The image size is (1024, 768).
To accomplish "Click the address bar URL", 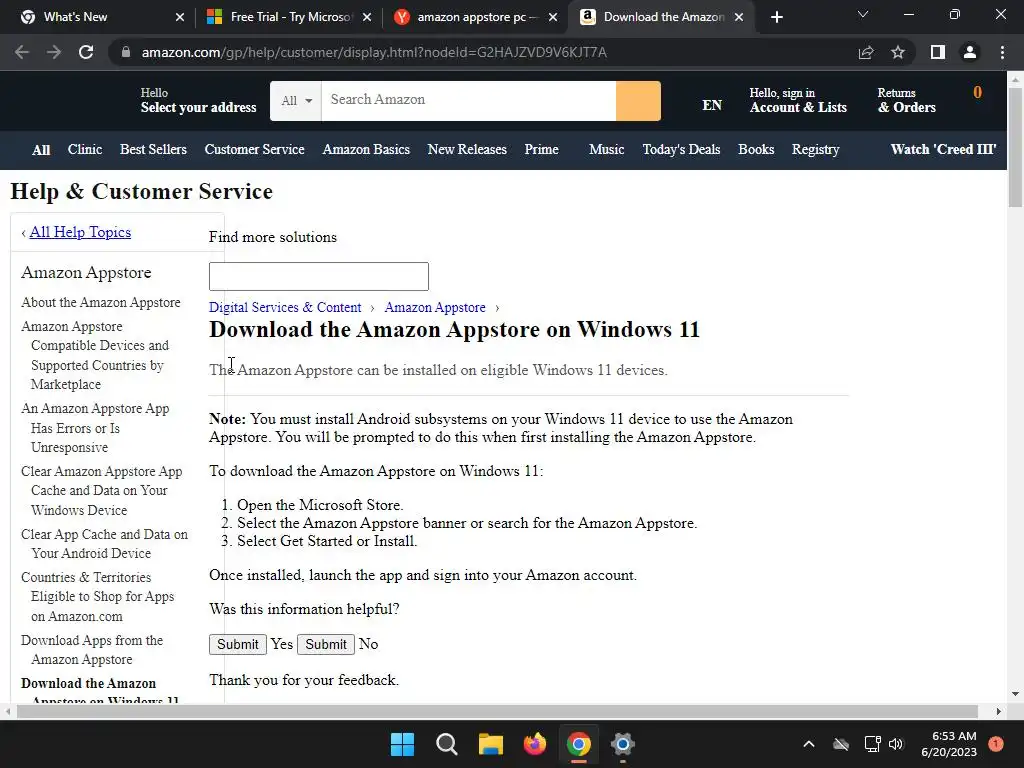I will 374,52.
